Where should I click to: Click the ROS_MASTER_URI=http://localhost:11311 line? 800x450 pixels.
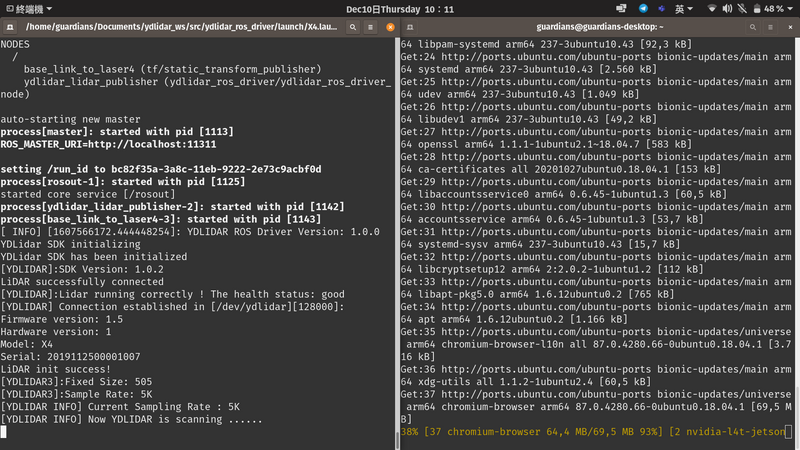click(x=108, y=144)
